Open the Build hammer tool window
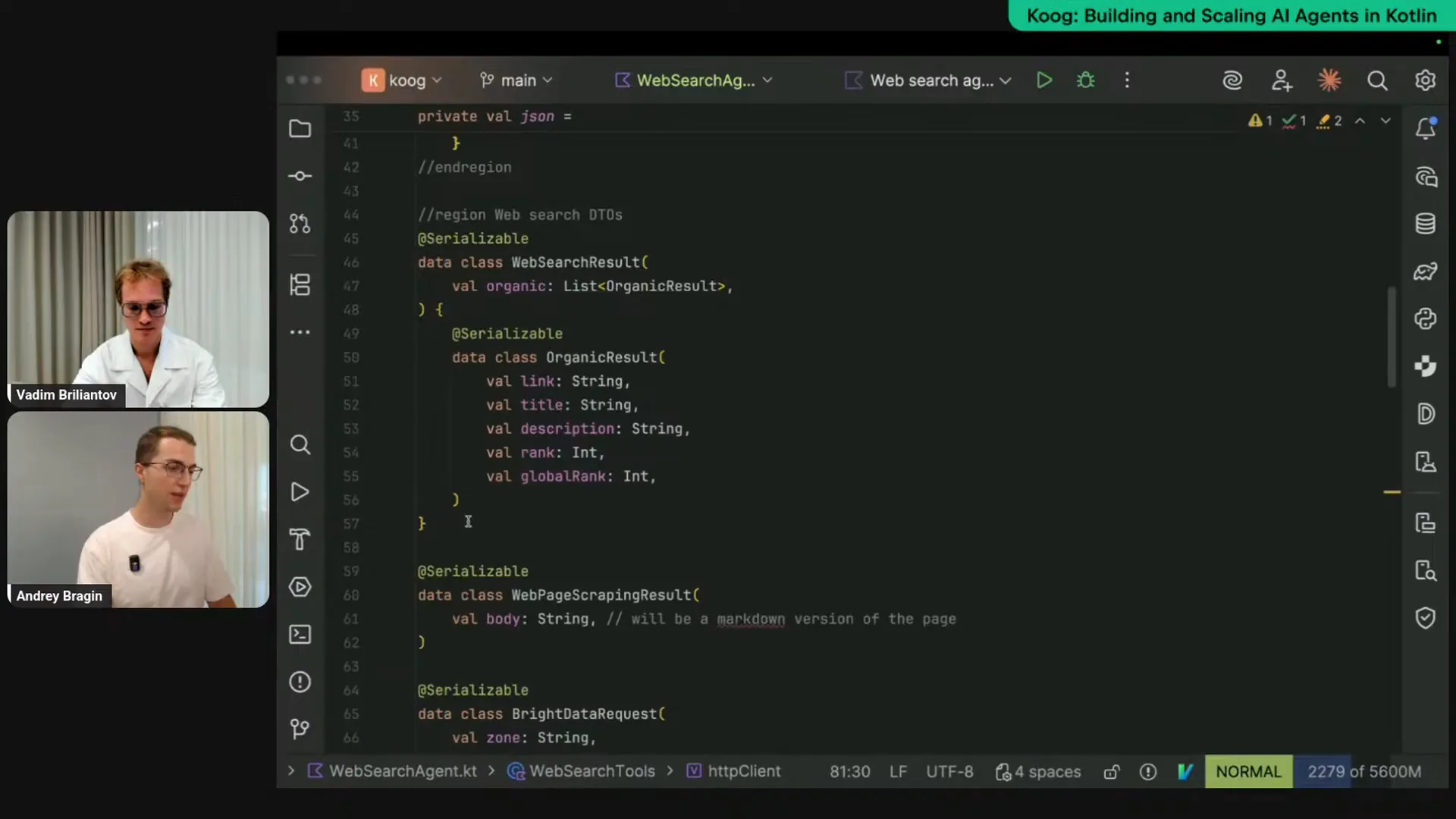 click(x=300, y=539)
